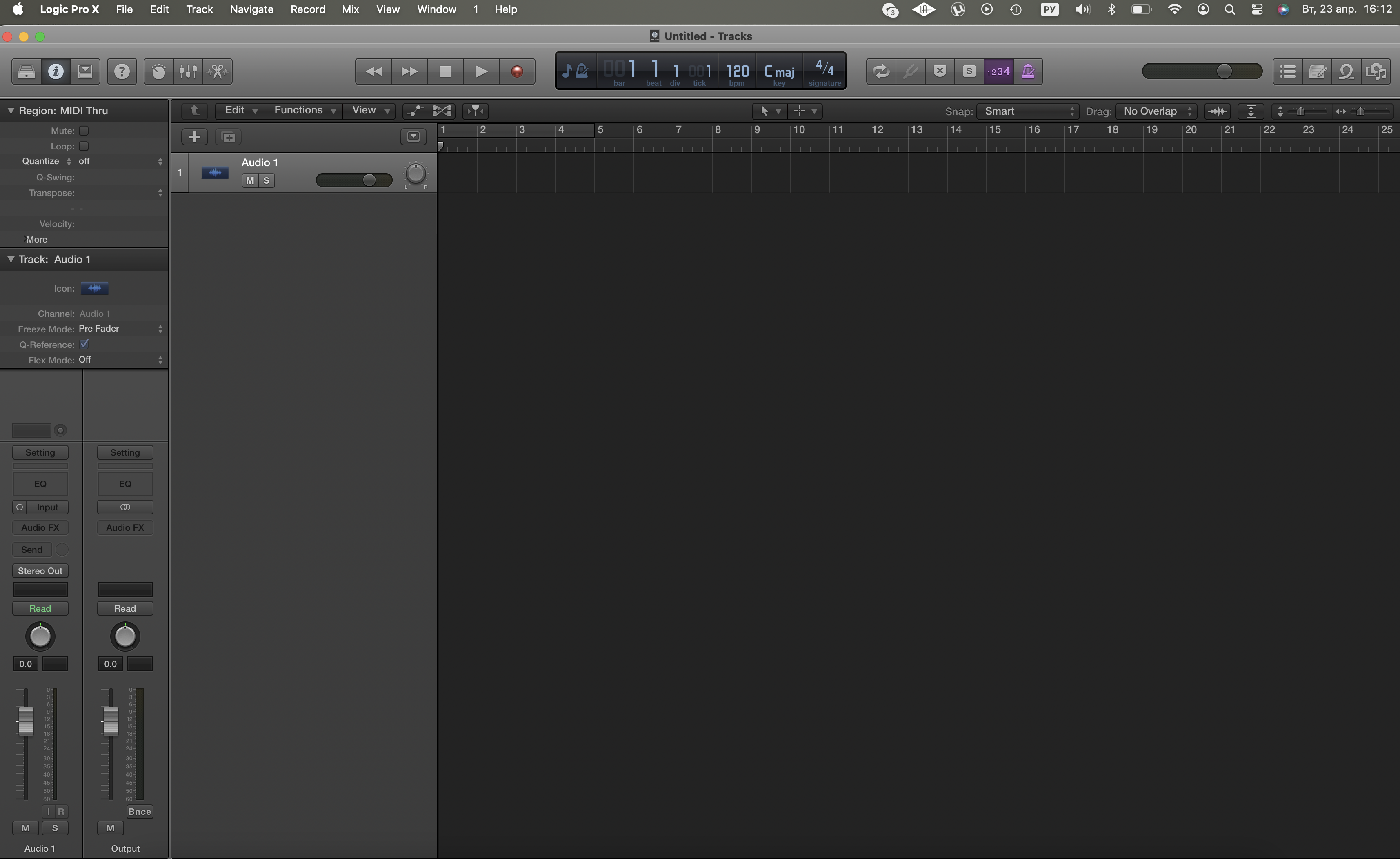This screenshot has width=1400, height=859.
Task: Open the Editors scissors icon
Action: coord(218,71)
